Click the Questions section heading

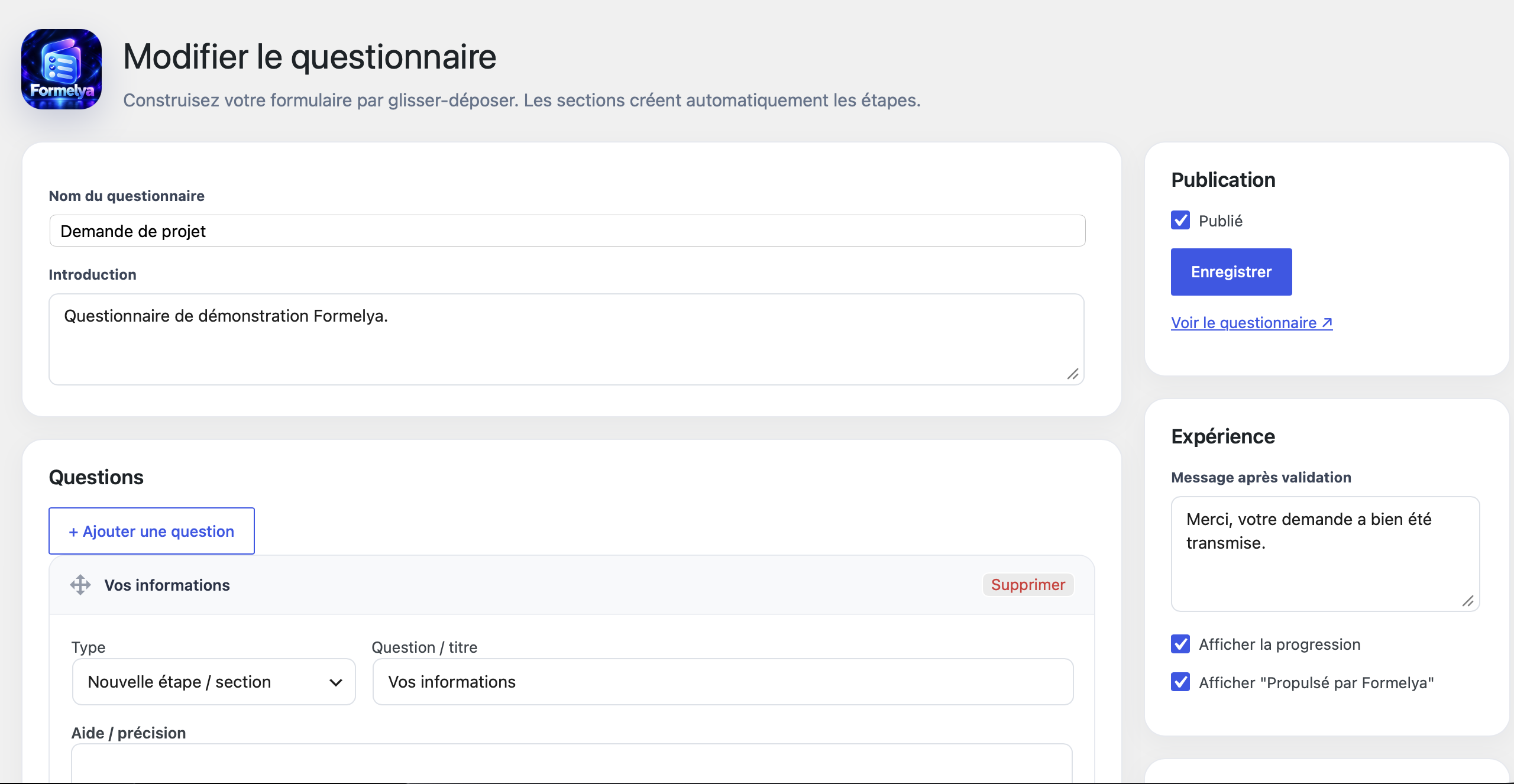pyautogui.click(x=96, y=477)
